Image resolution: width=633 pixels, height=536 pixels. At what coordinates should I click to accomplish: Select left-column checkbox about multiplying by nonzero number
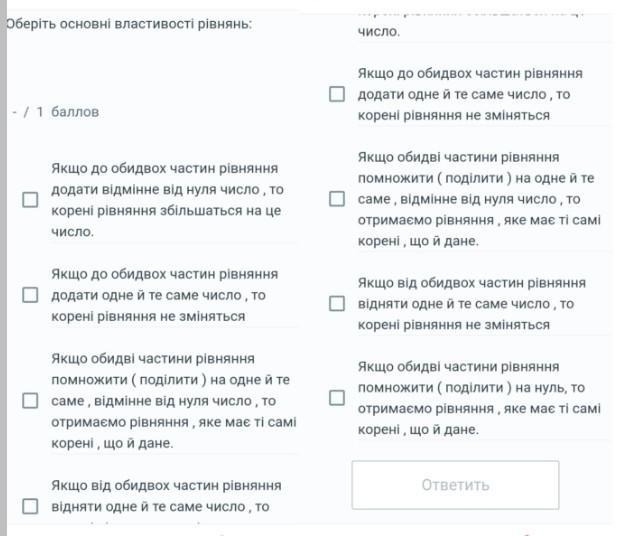[x=31, y=401]
